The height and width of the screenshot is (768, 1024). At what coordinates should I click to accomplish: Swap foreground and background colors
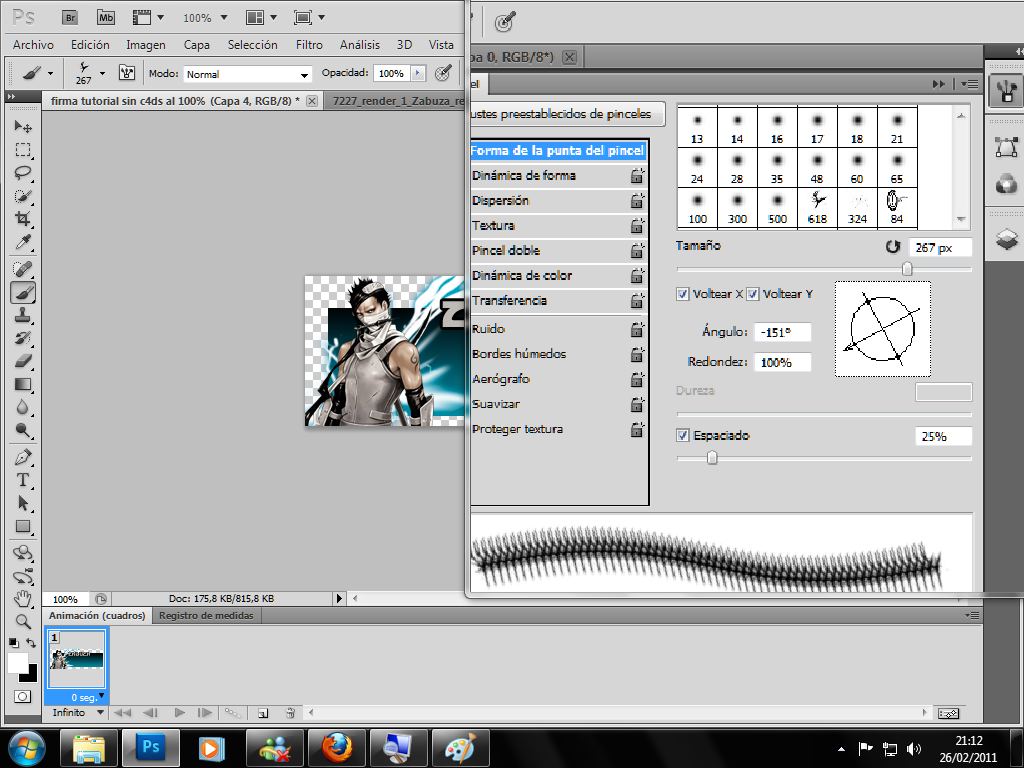[x=31, y=643]
